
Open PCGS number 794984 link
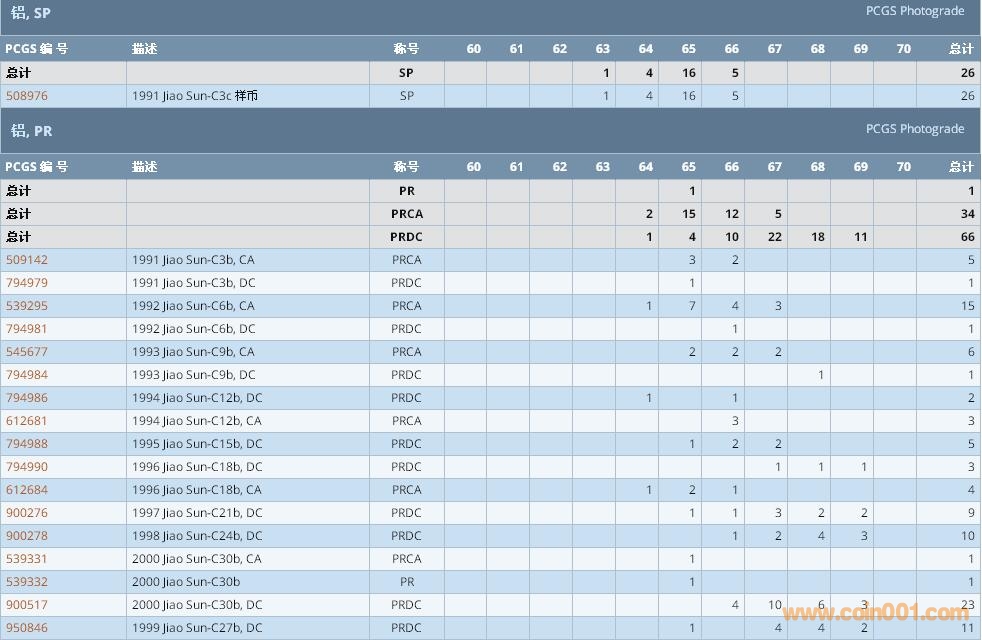(27, 375)
